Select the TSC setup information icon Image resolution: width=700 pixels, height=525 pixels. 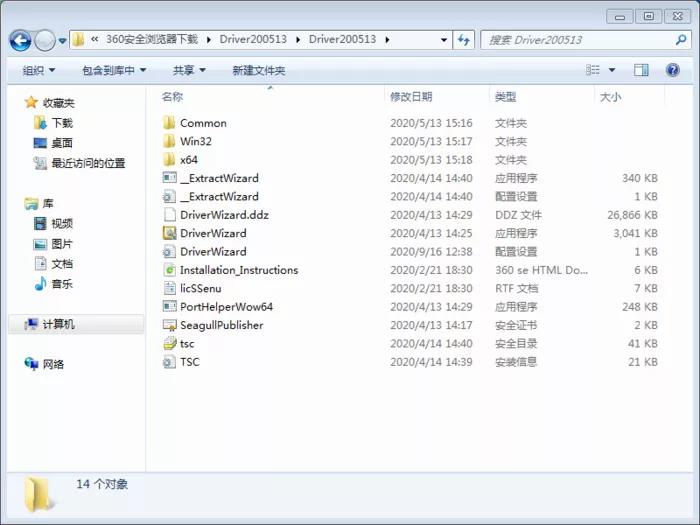click(169, 362)
